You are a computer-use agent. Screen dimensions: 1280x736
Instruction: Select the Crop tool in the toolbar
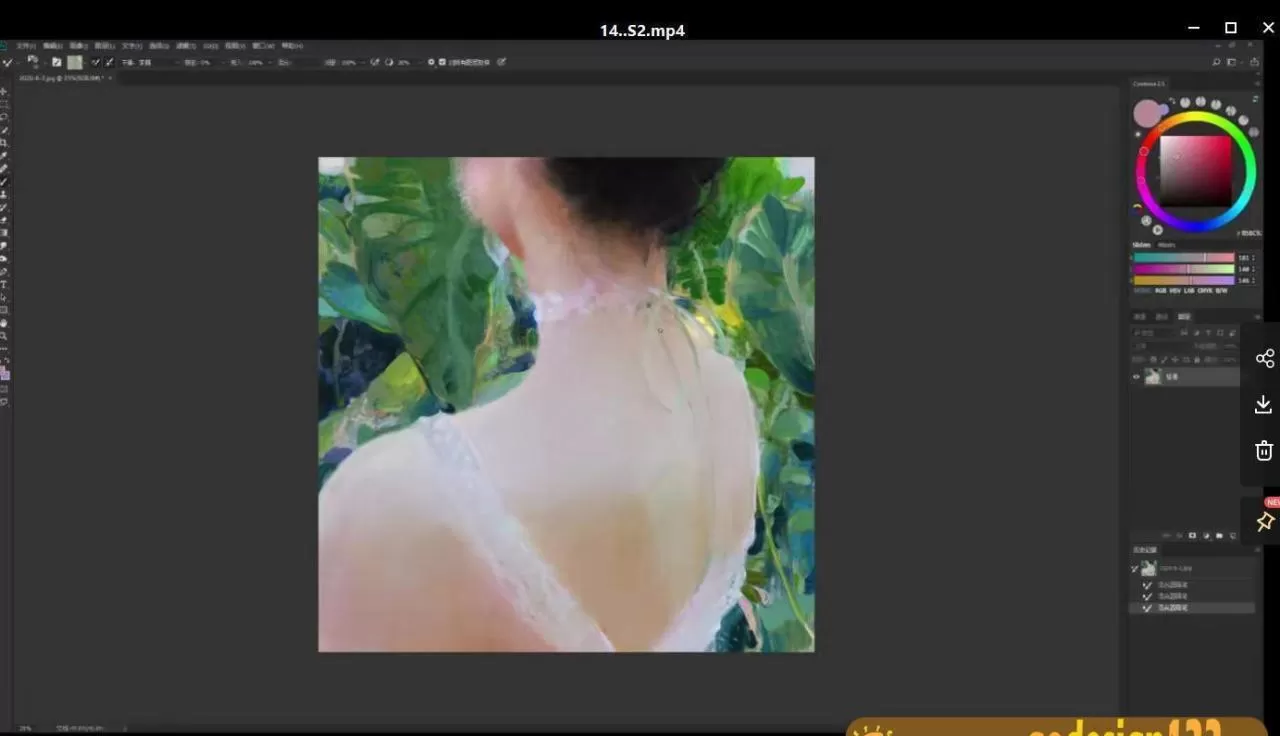point(5,143)
